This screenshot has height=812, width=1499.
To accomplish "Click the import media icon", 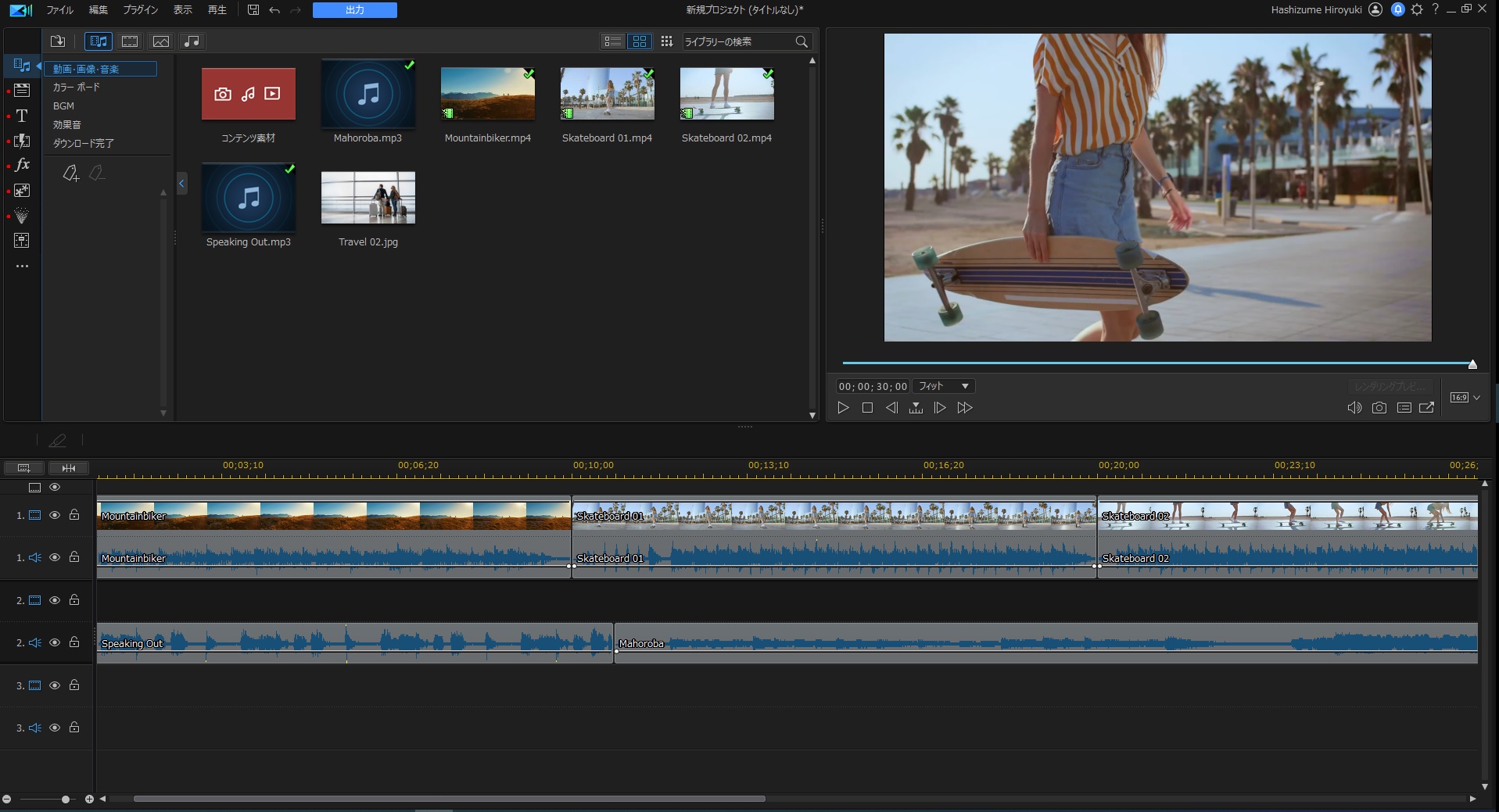I will coord(58,41).
